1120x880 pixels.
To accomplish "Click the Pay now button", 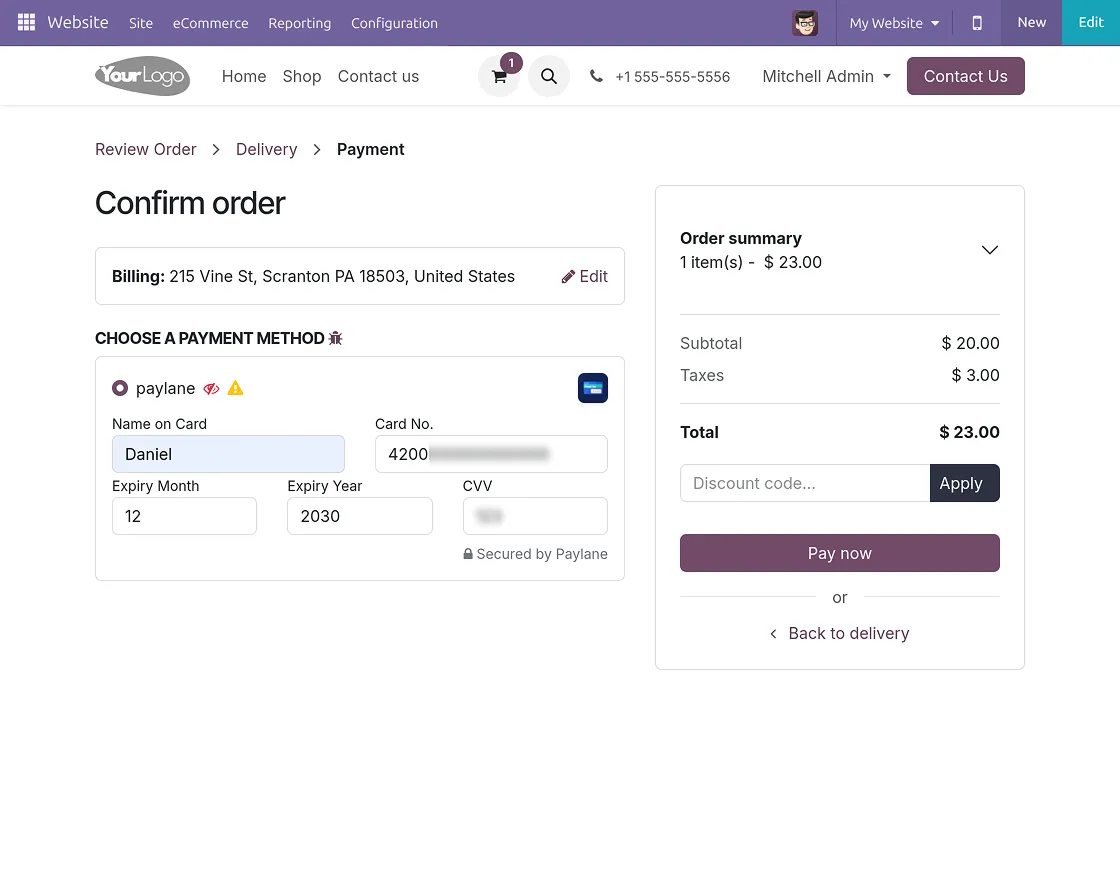I will tap(839, 553).
